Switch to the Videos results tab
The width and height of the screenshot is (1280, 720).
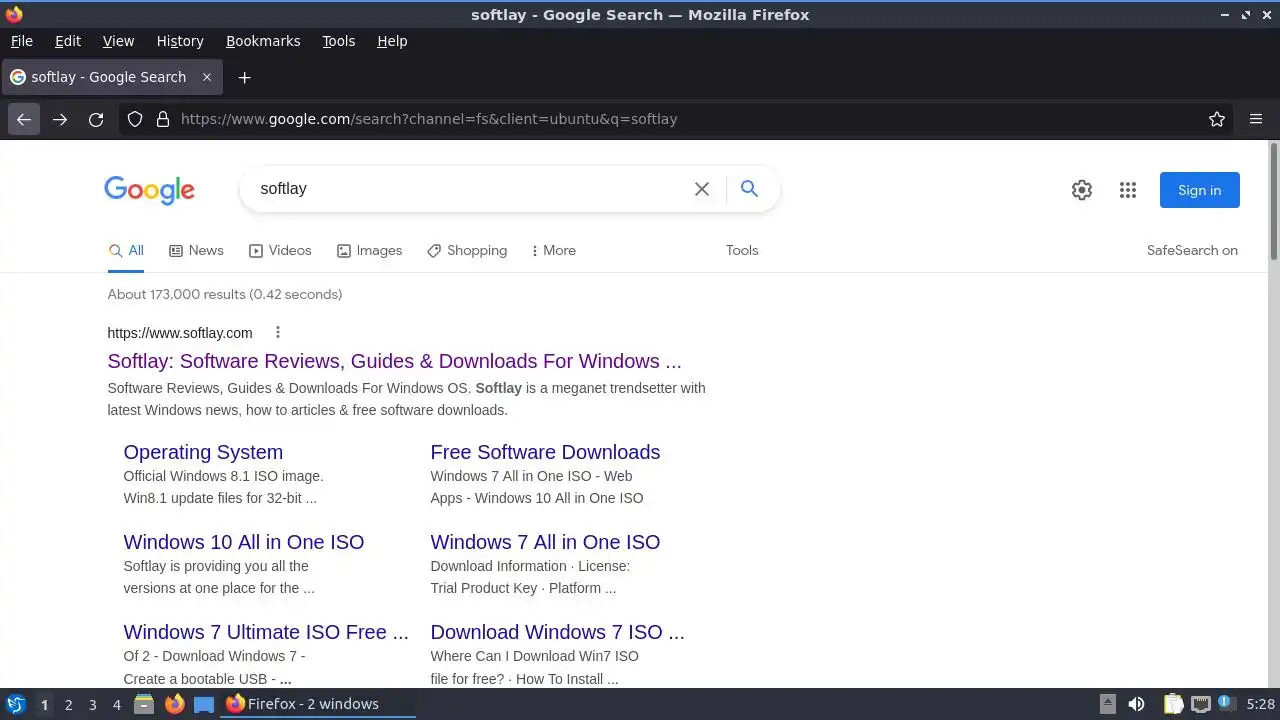(280, 251)
